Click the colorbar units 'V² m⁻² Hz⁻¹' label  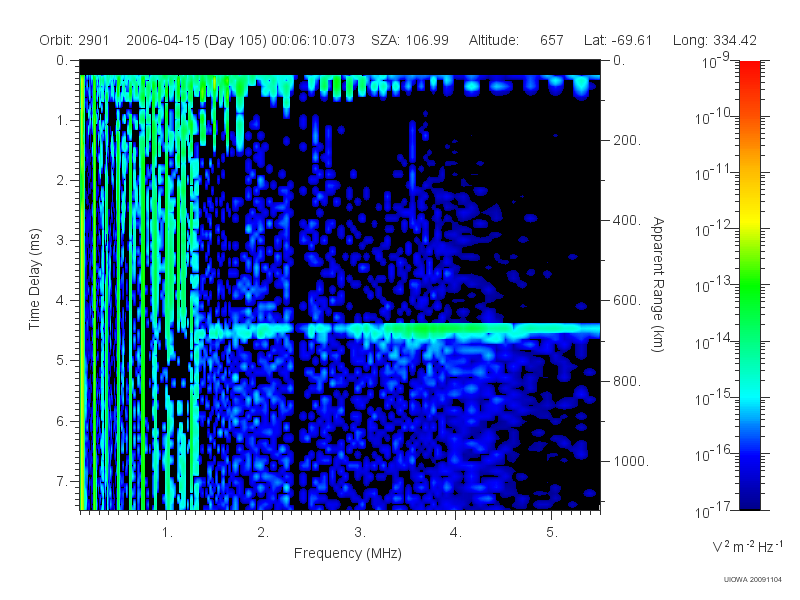(747, 546)
